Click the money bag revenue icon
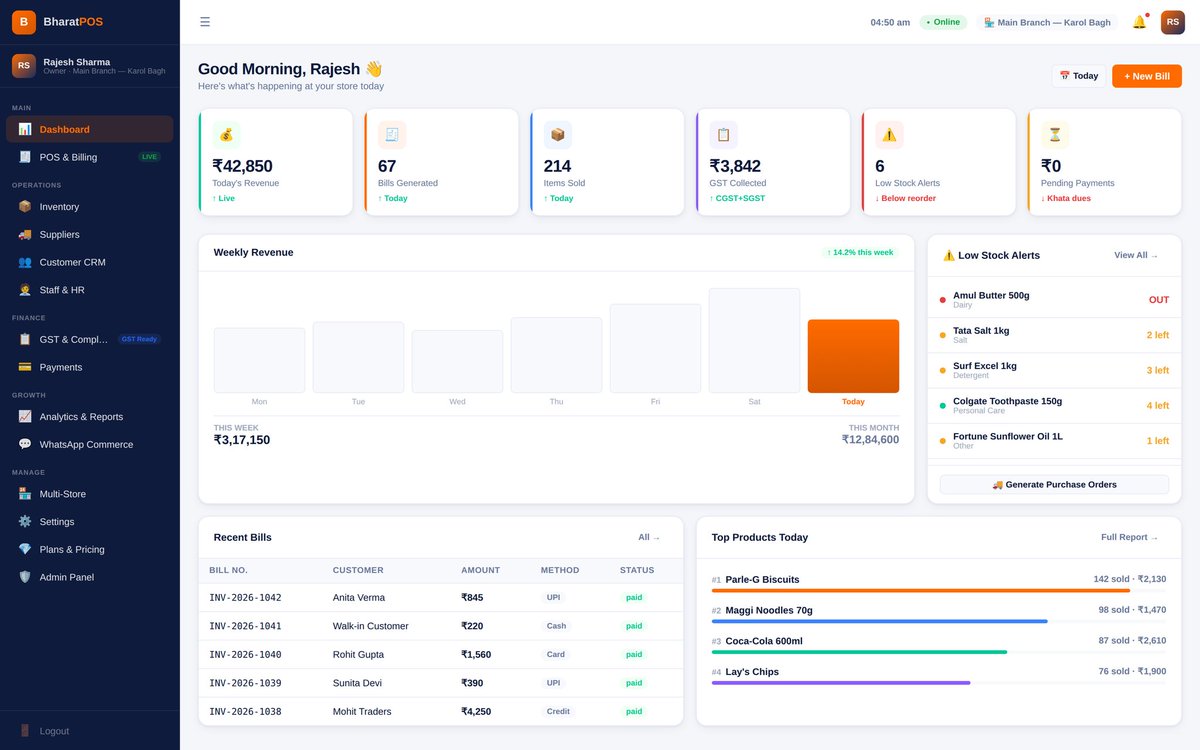This screenshot has width=1200, height=750. click(226, 135)
